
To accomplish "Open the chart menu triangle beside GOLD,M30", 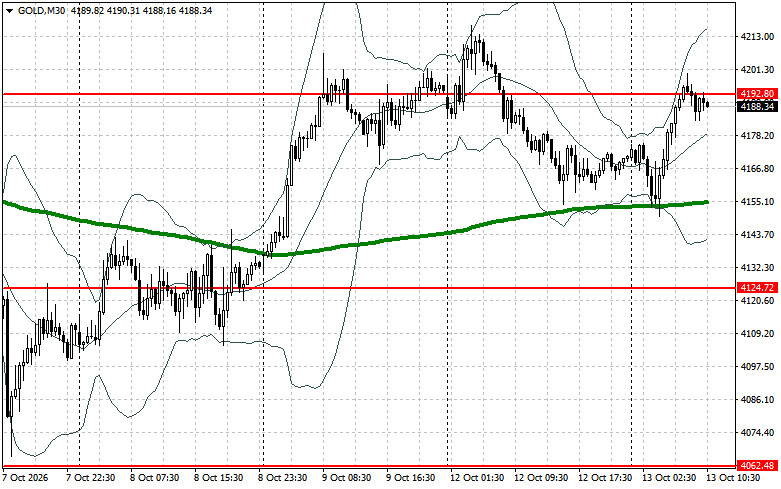I will pyautogui.click(x=9, y=10).
